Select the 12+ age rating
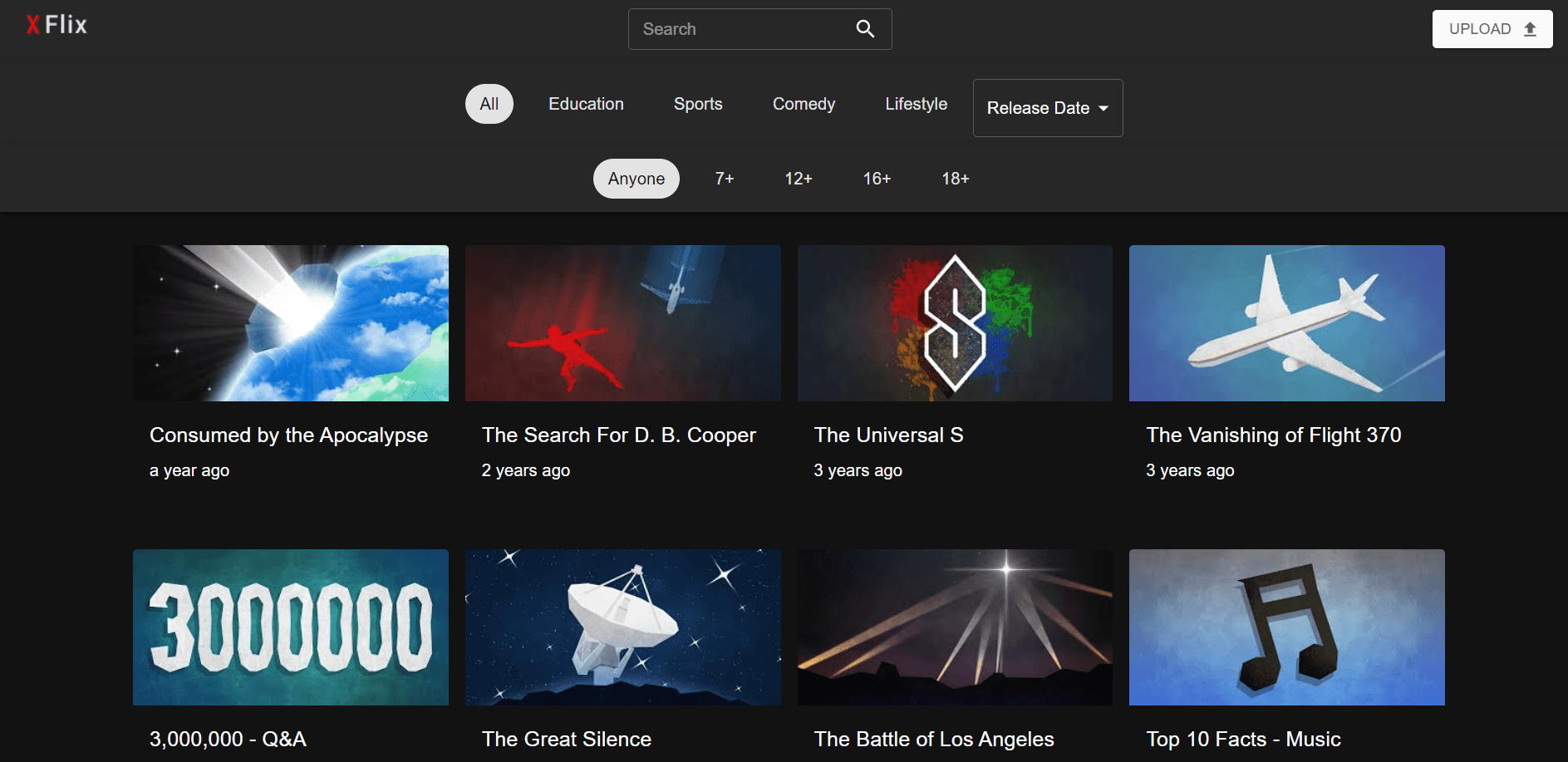Viewport: 1568px width, 762px height. click(799, 179)
